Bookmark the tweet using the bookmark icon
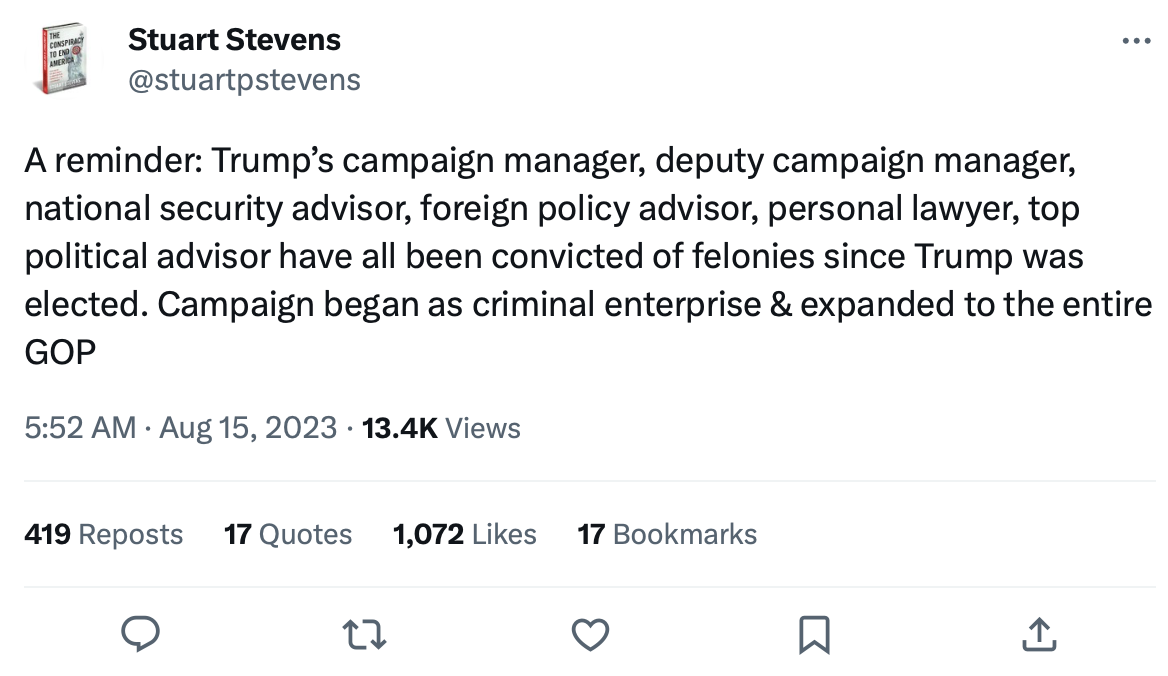Viewport: 1168px width, 676px height. click(814, 633)
